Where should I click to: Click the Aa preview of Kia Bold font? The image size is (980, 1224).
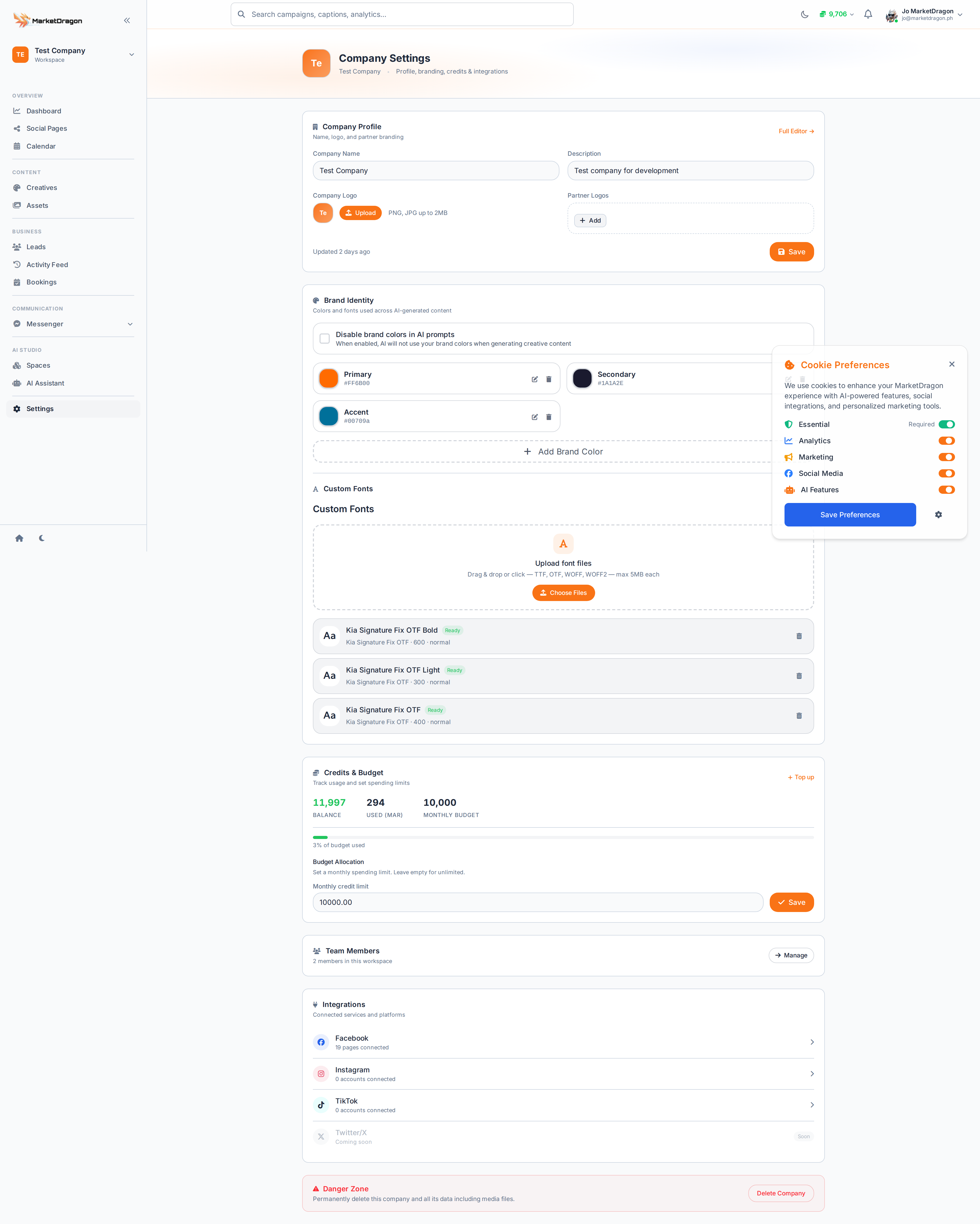(x=330, y=636)
